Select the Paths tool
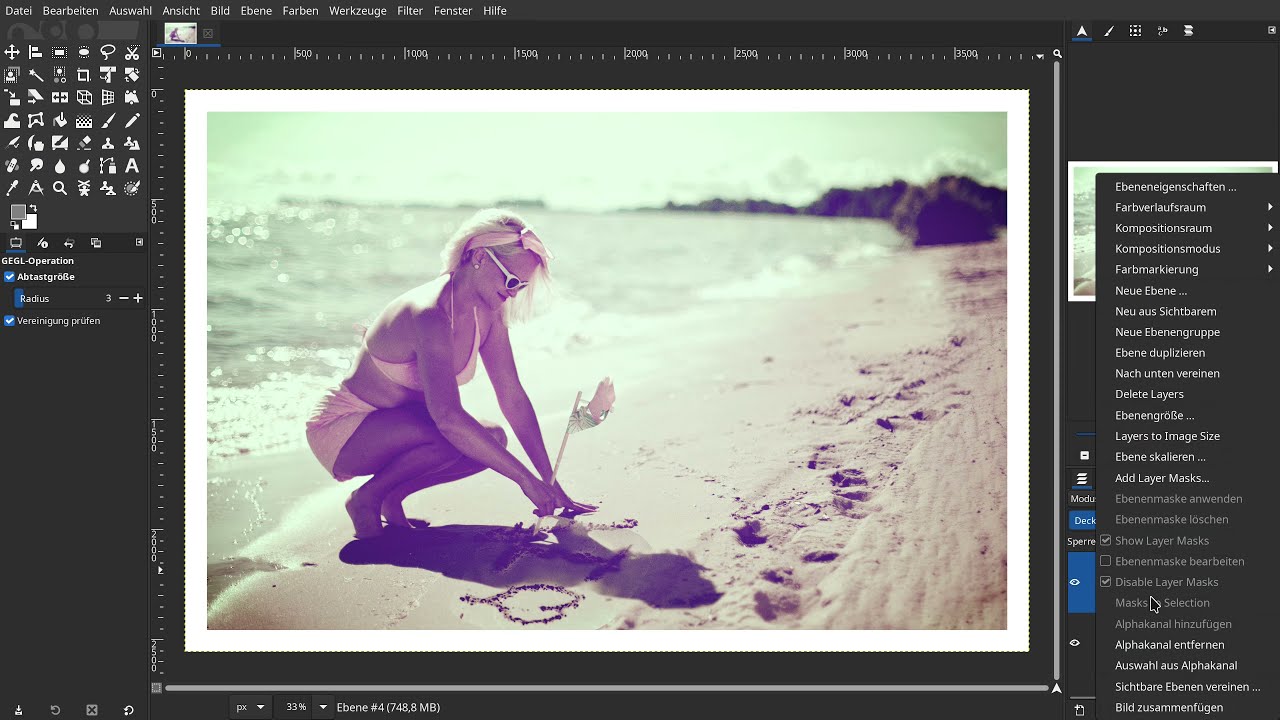 [108, 166]
